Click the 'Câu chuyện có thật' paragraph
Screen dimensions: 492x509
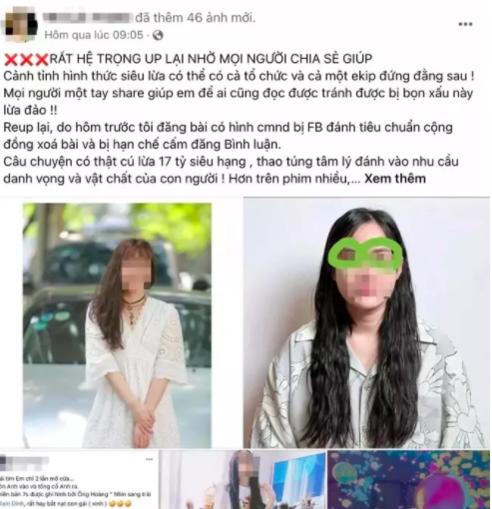point(231,170)
